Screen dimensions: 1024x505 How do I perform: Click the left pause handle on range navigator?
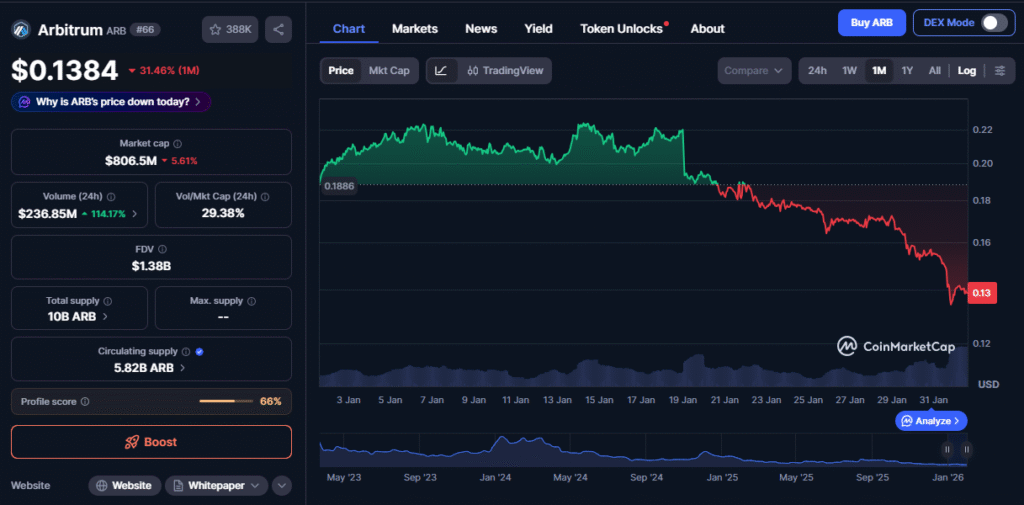[947, 450]
